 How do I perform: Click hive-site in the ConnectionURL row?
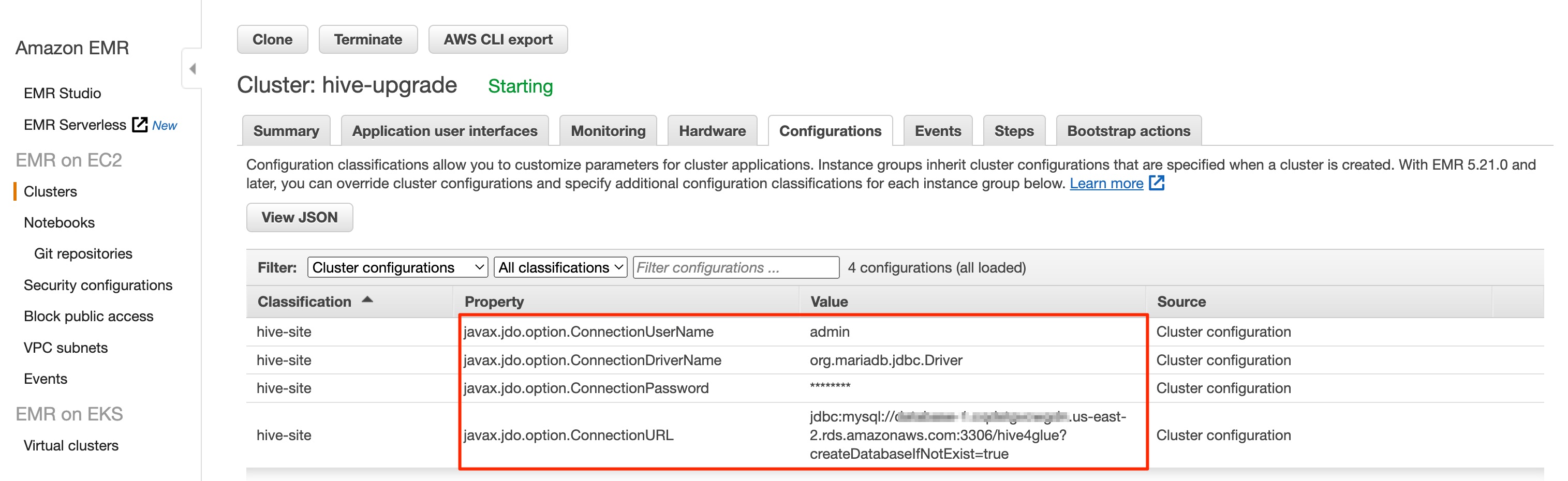click(284, 435)
